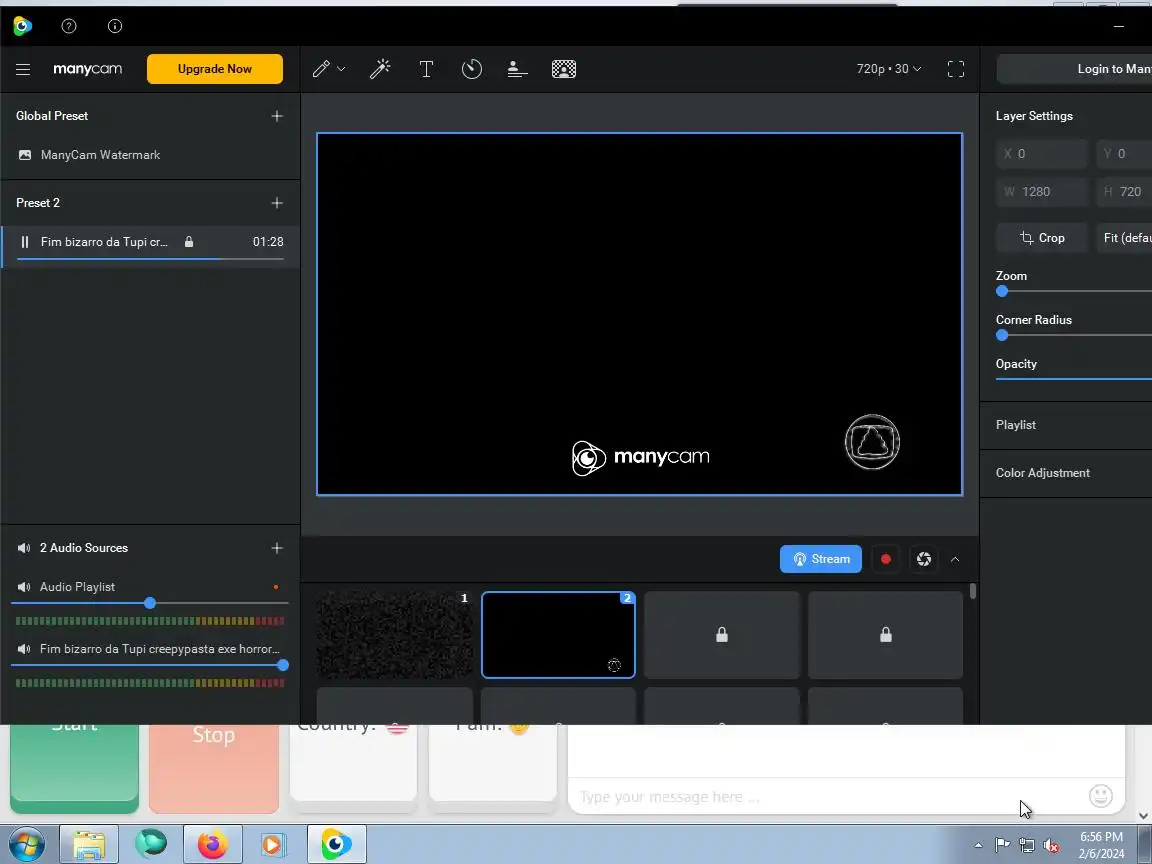Click the locked preset slot fourth in row
The image size is (1152, 864).
click(x=885, y=635)
